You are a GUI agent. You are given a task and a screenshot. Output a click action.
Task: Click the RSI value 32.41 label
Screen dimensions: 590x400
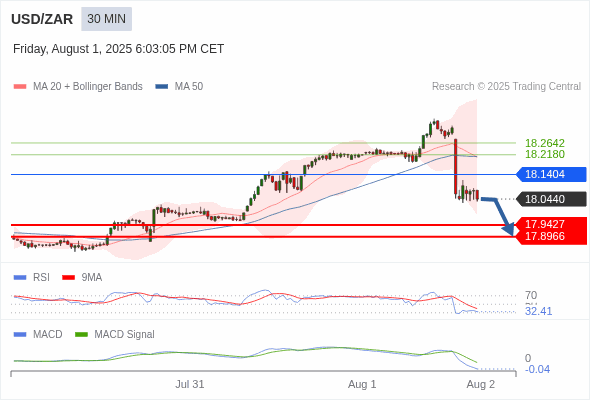coord(538,311)
